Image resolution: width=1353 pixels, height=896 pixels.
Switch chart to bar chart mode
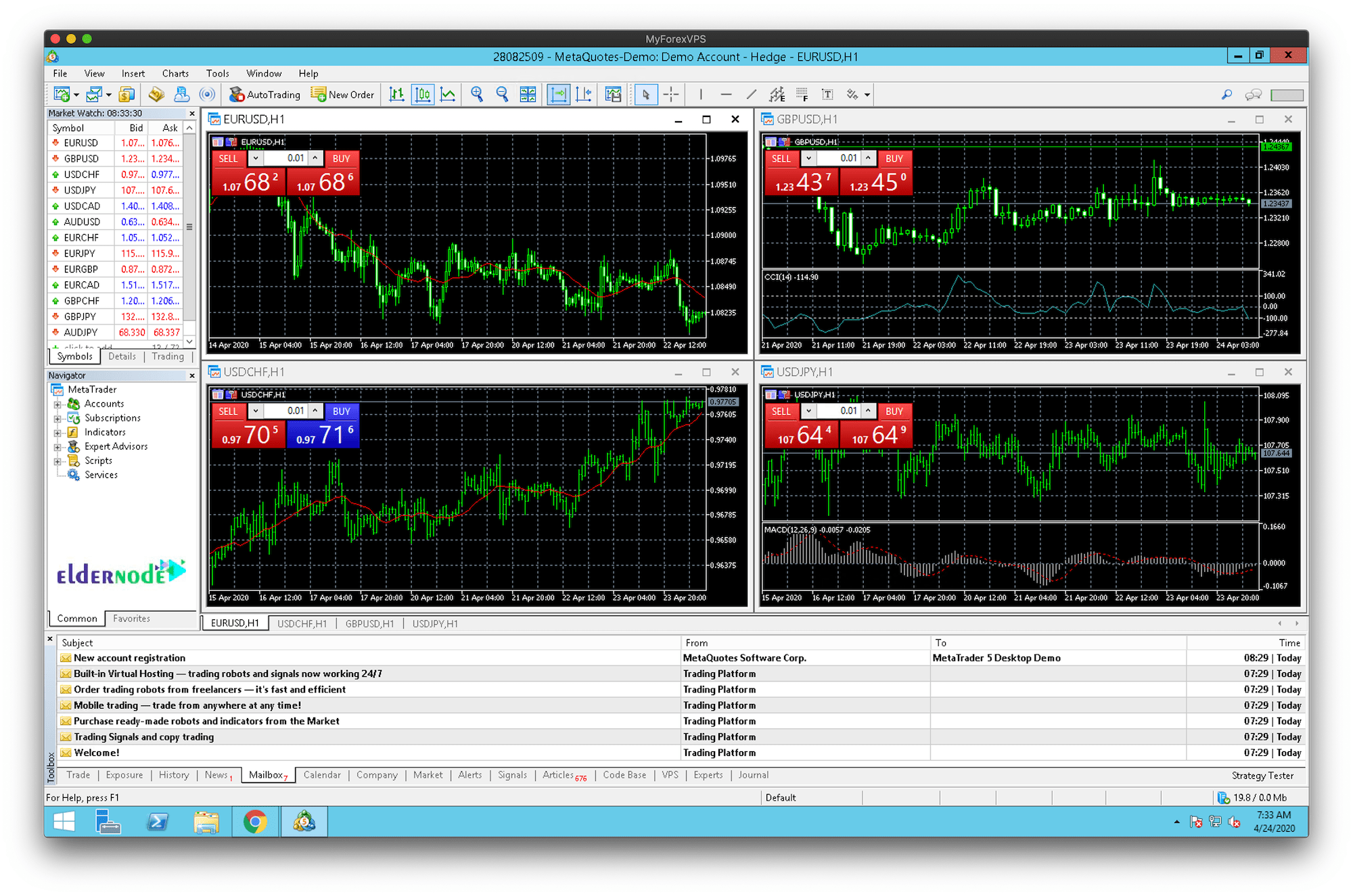tap(397, 95)
